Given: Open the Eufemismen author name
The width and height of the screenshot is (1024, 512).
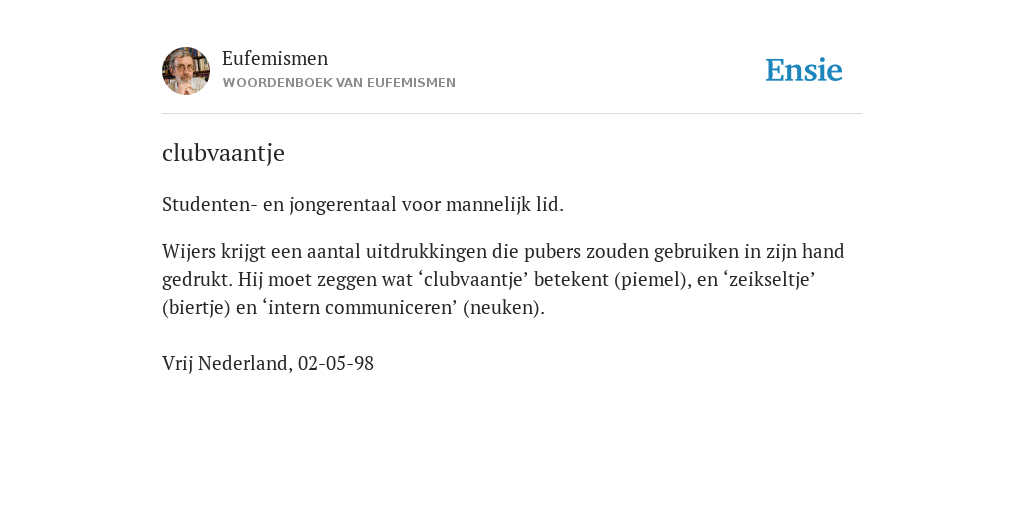Looking at the screenshot, I should click(275, 58).
